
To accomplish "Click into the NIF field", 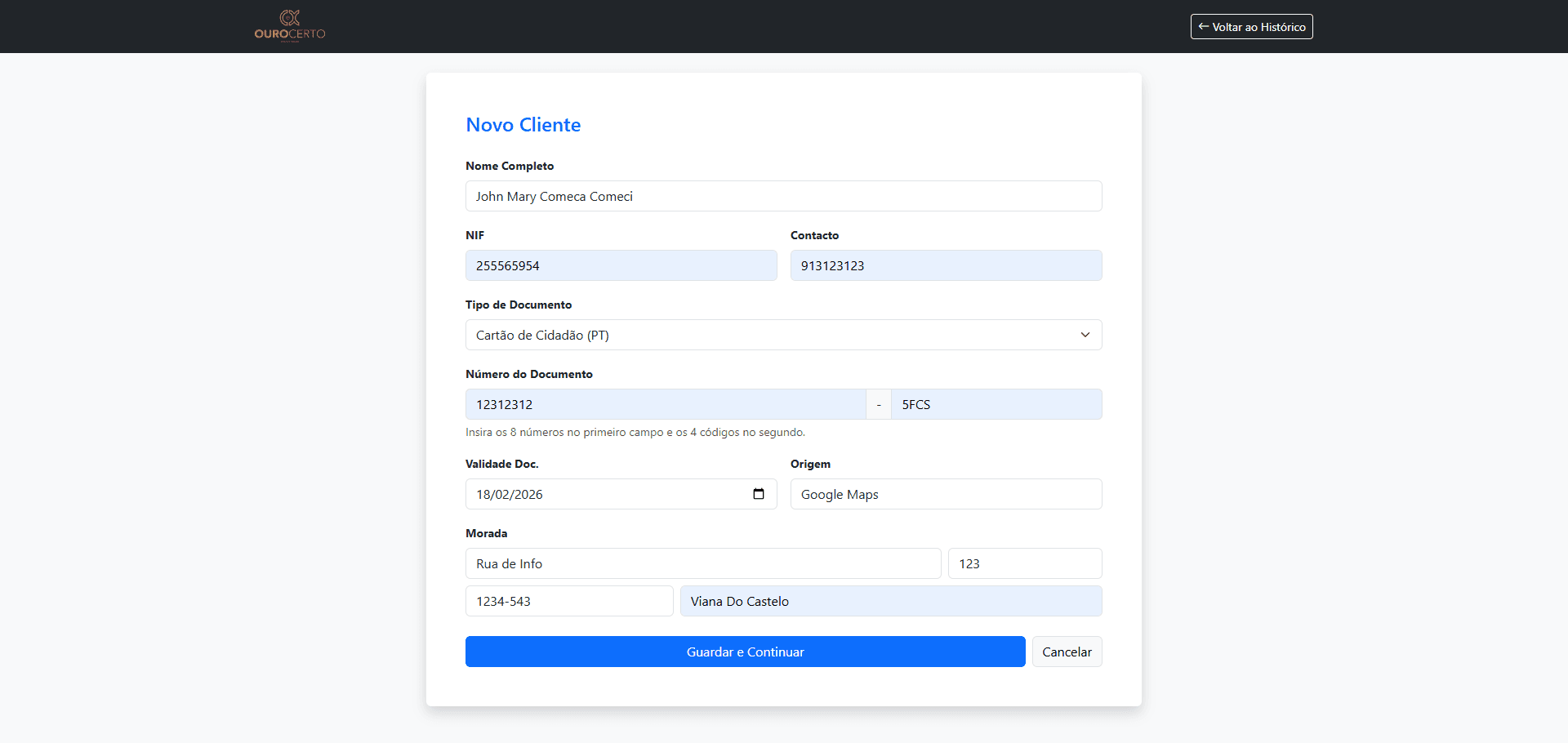I will click(621, 265).
